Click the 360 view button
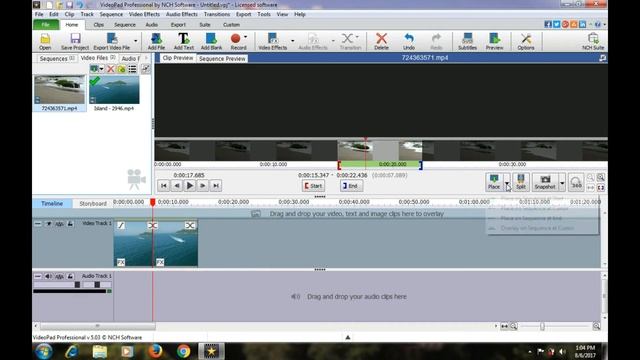 [576, 182]
